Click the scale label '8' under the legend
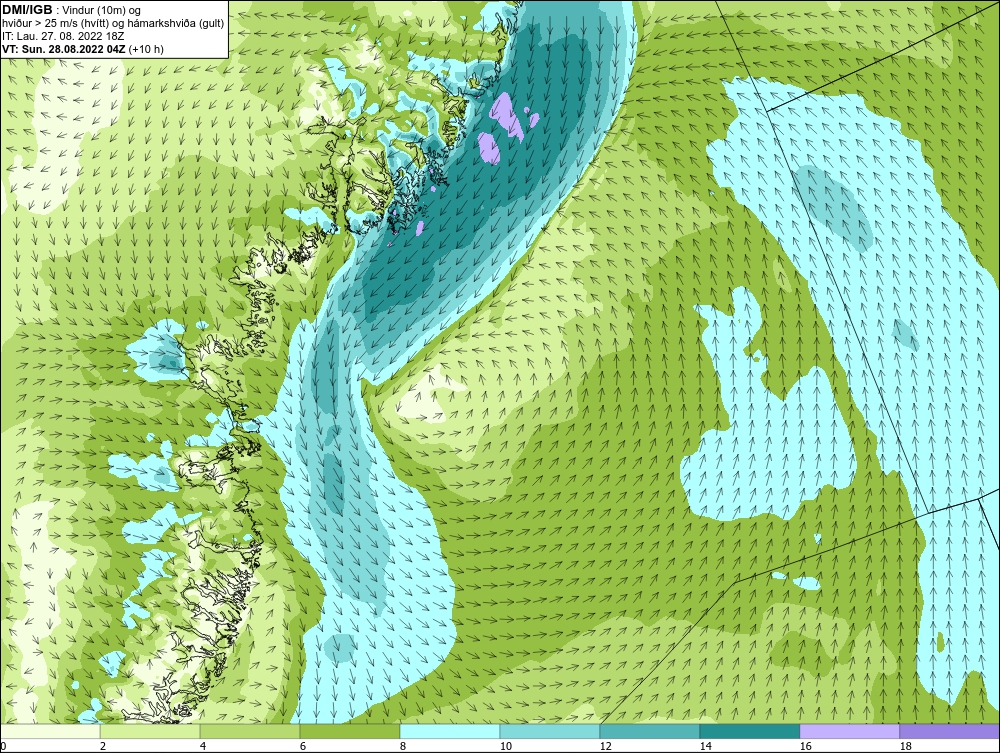The image size is (1000, 753). coord(403,747)
